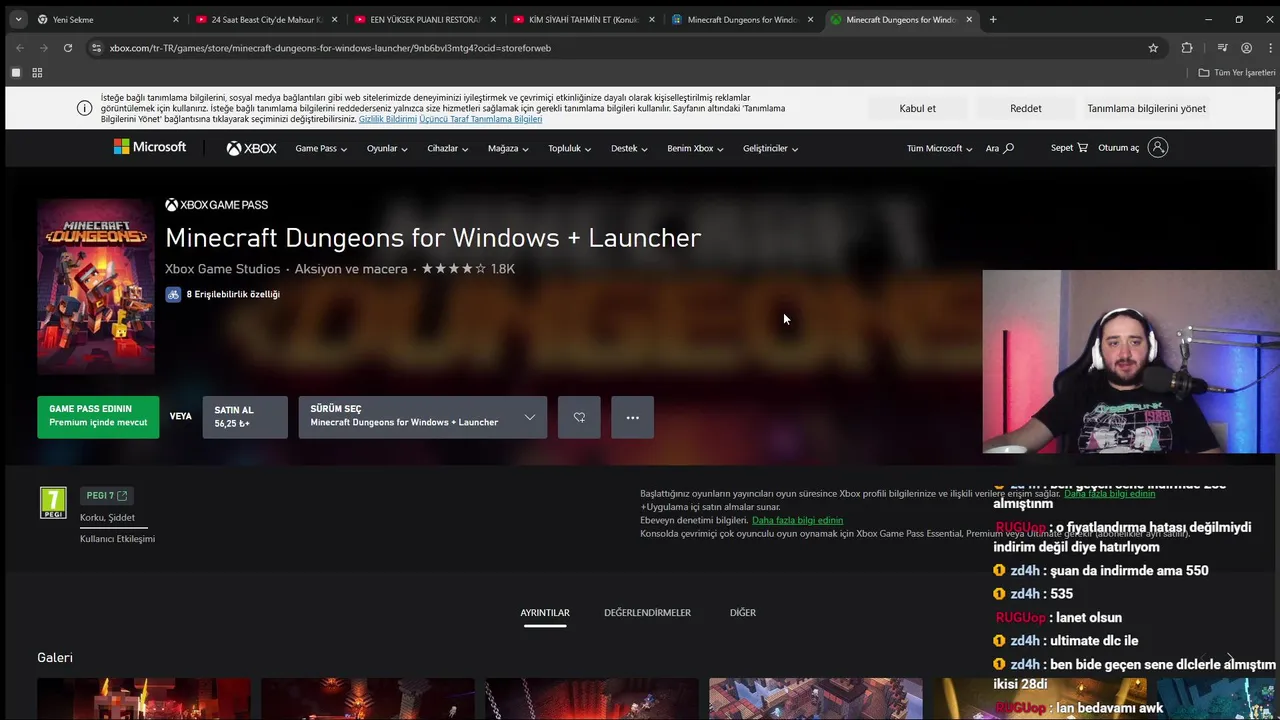Open Üçüncü Taraf Tanımlama Bilgileri link
Viewport: 1280px width, 720px height.
(481, 119)
